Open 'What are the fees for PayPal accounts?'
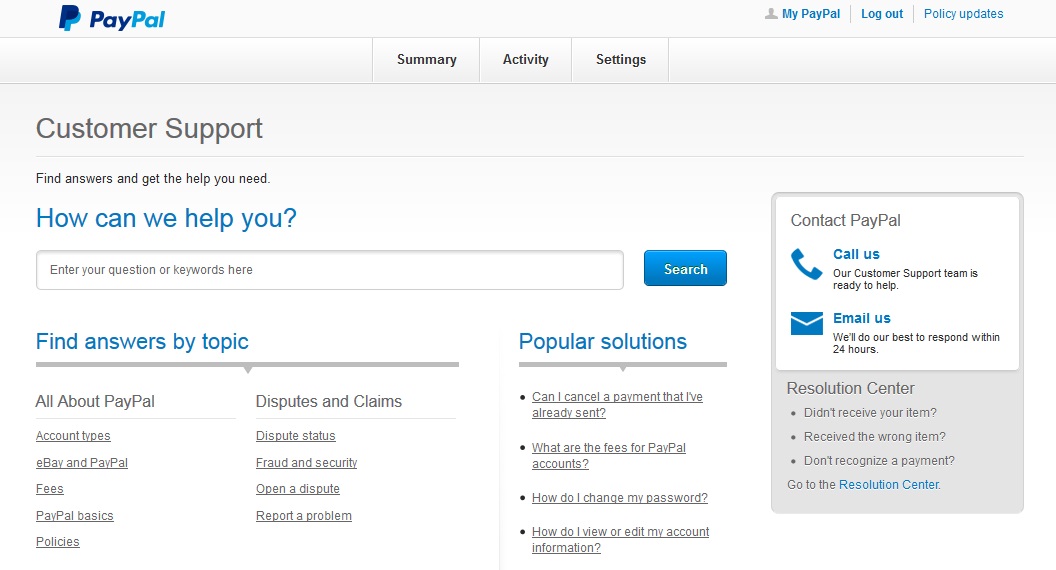The image size is (1056, 570). point(609,456)
